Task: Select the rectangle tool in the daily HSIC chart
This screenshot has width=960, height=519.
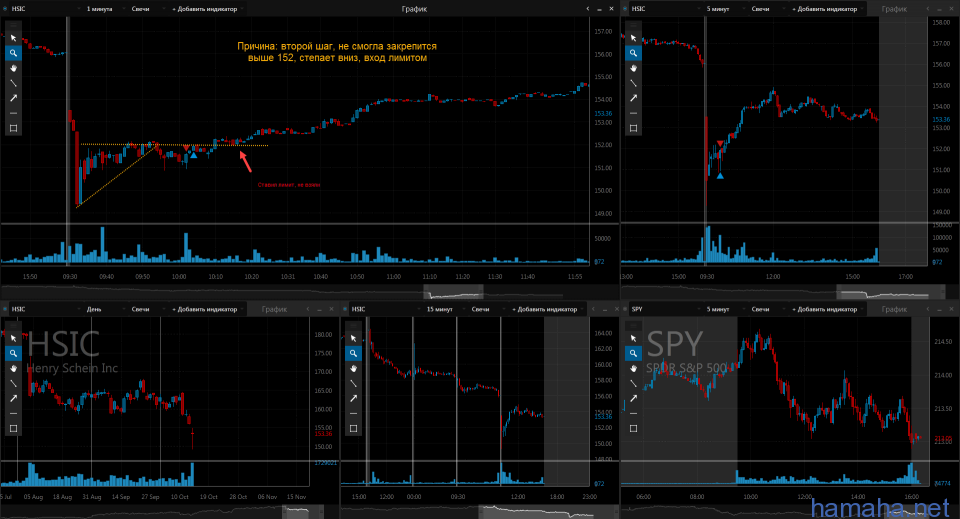Action: 13,428
